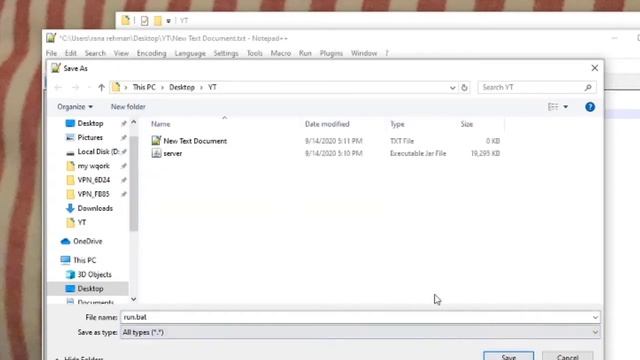This screenshot has width=640, height=360.
Task: Open the File name history dropdown arrow
Action: 595,318
